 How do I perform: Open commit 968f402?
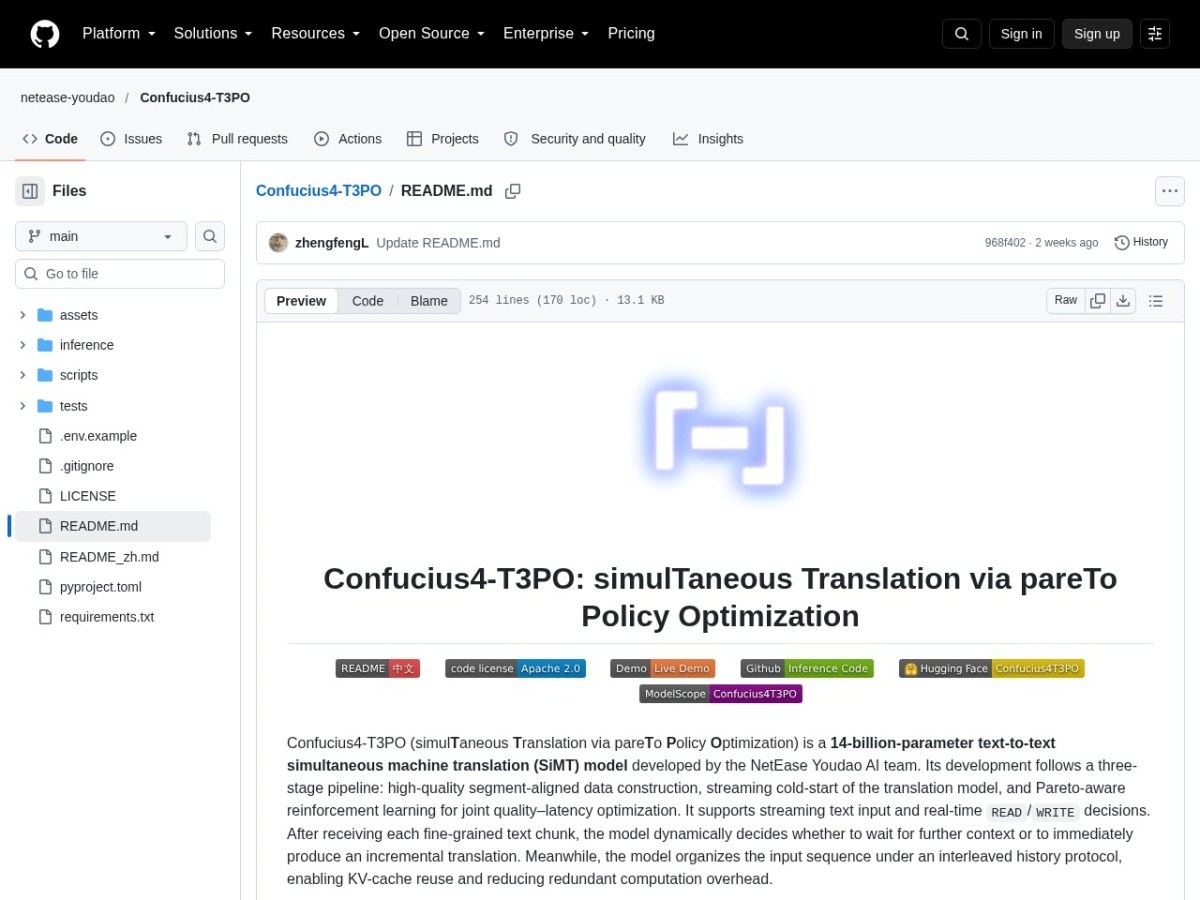[1005, 243]
